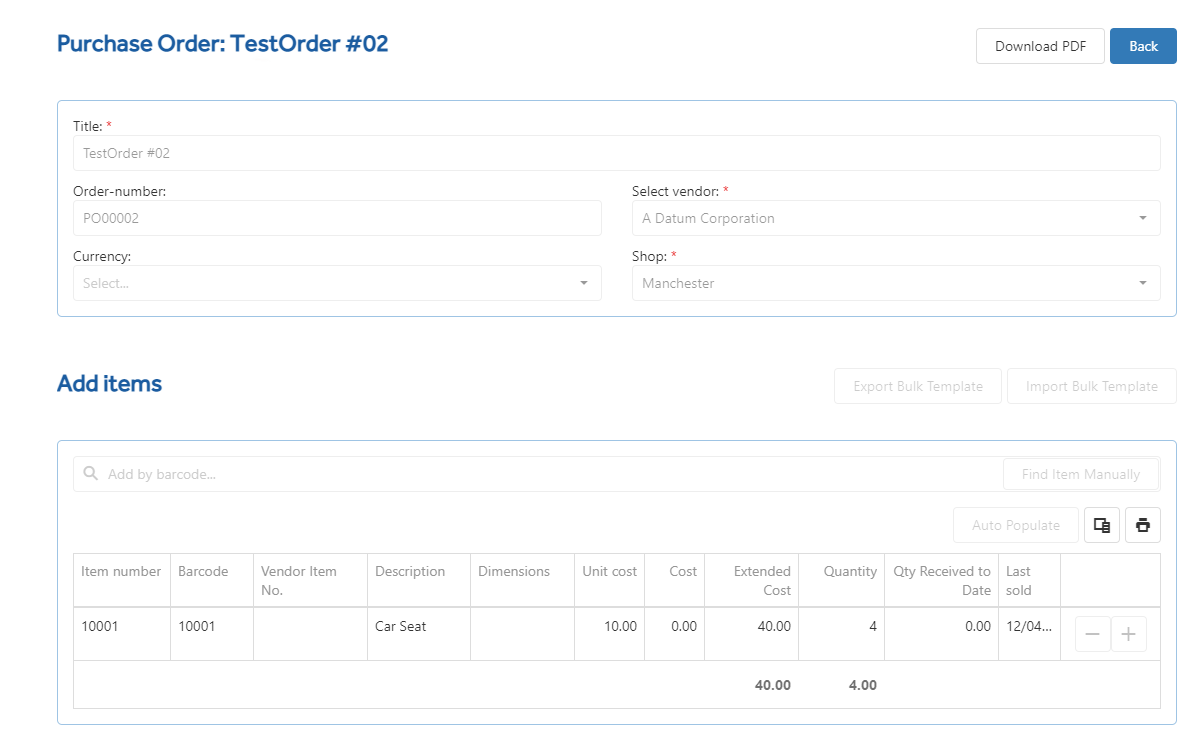Open the Select vendor dropdown
The height and width of the screenshot is (748, 1197).
point(895,218)
